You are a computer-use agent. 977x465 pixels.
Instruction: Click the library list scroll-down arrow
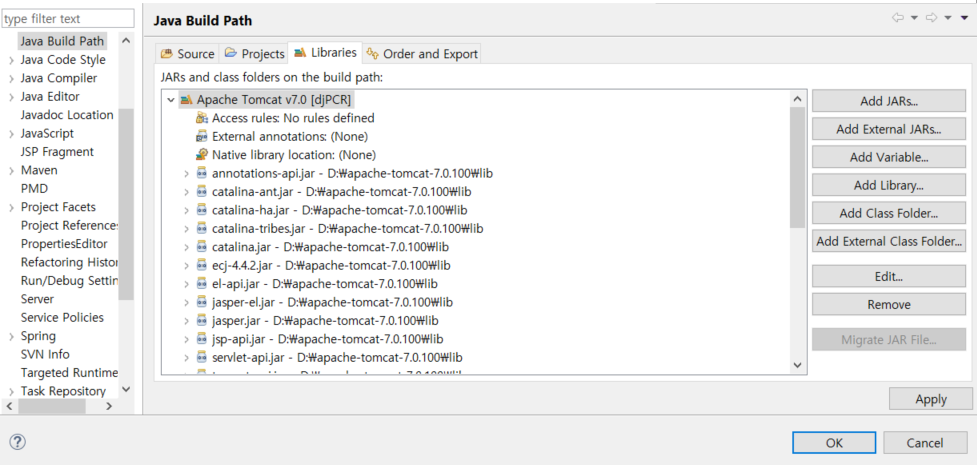(x=797, y=365)
